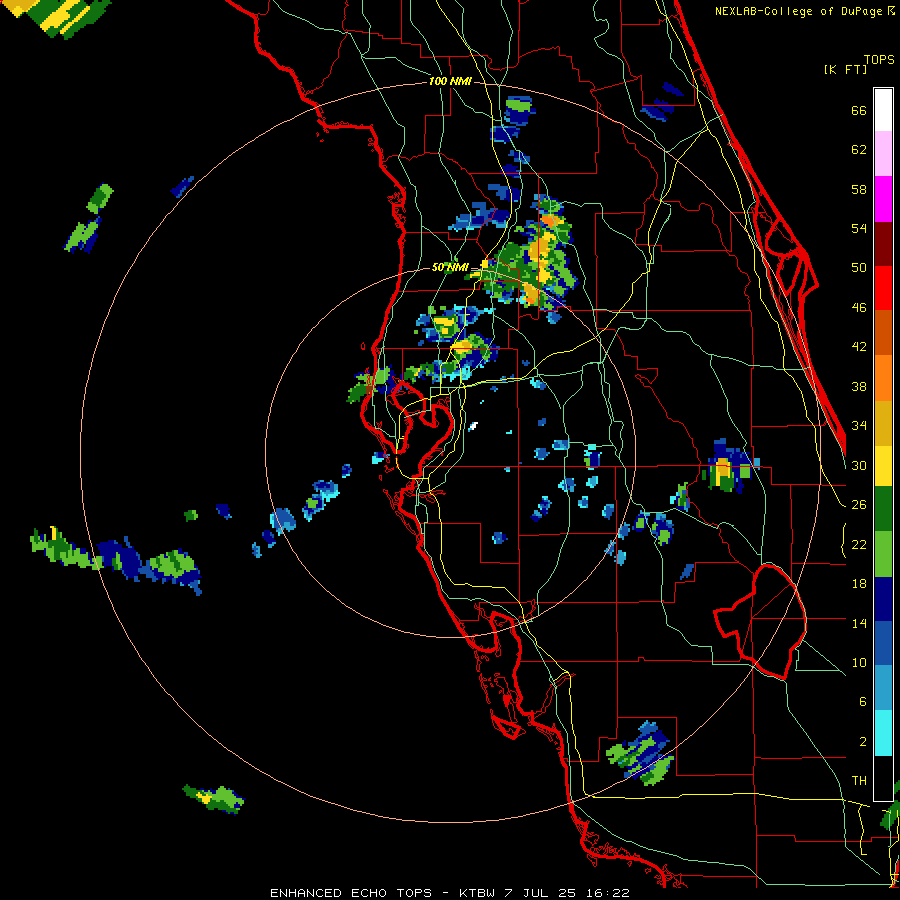Select the navy blue legend swatch
This screenshot has width=900, height=900.
click(x=883, y=599)
